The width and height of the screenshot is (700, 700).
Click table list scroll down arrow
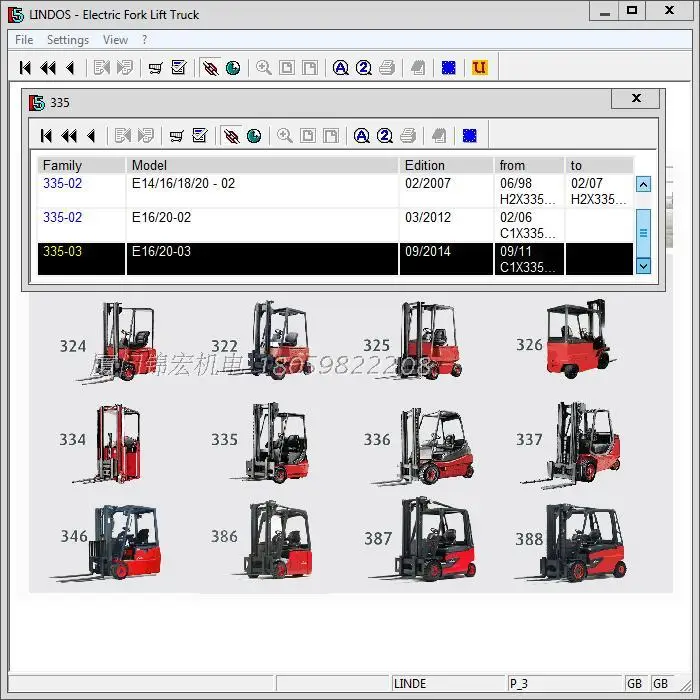coord(643,267)
